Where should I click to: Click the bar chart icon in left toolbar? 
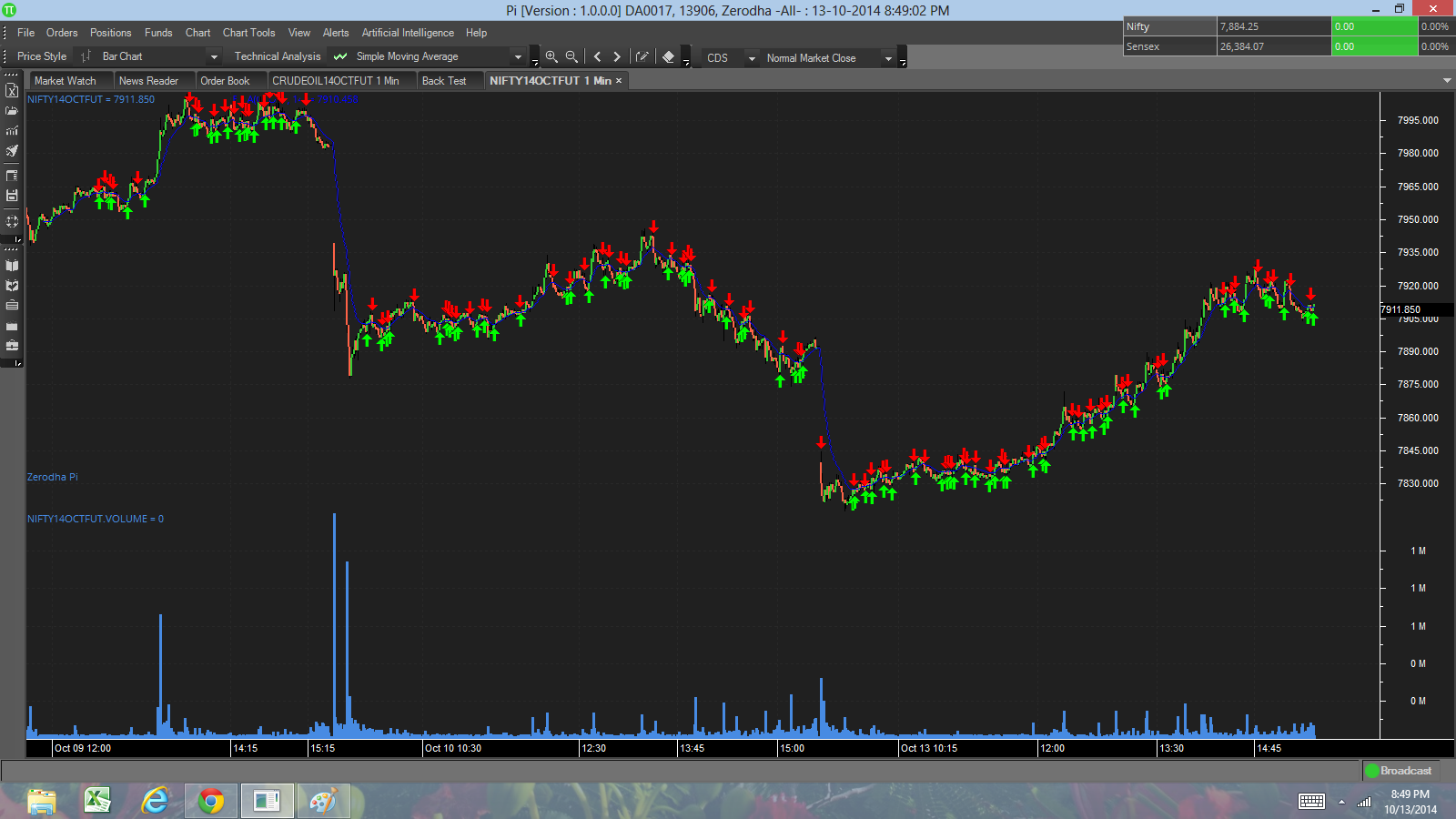(12, 131)
